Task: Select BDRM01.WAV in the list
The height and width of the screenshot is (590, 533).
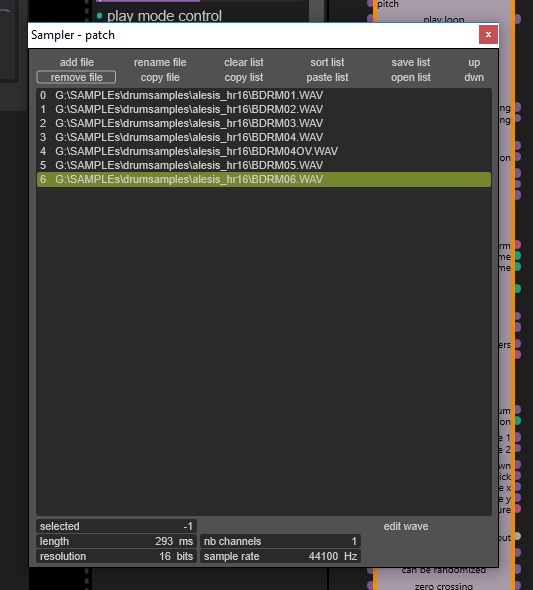Action: [264, 95]
